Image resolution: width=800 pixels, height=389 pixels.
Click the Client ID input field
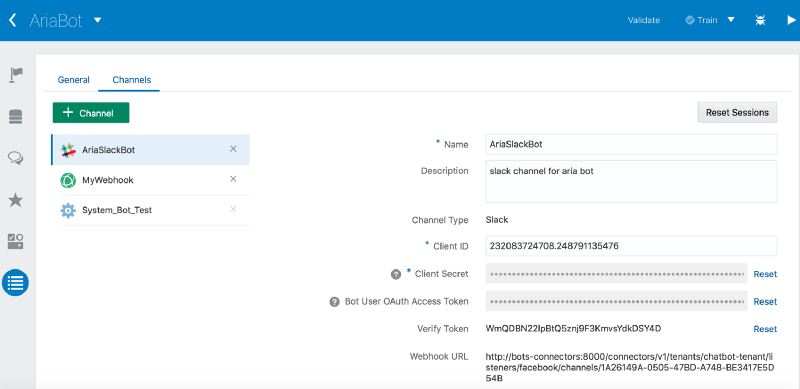click(631, 246)
